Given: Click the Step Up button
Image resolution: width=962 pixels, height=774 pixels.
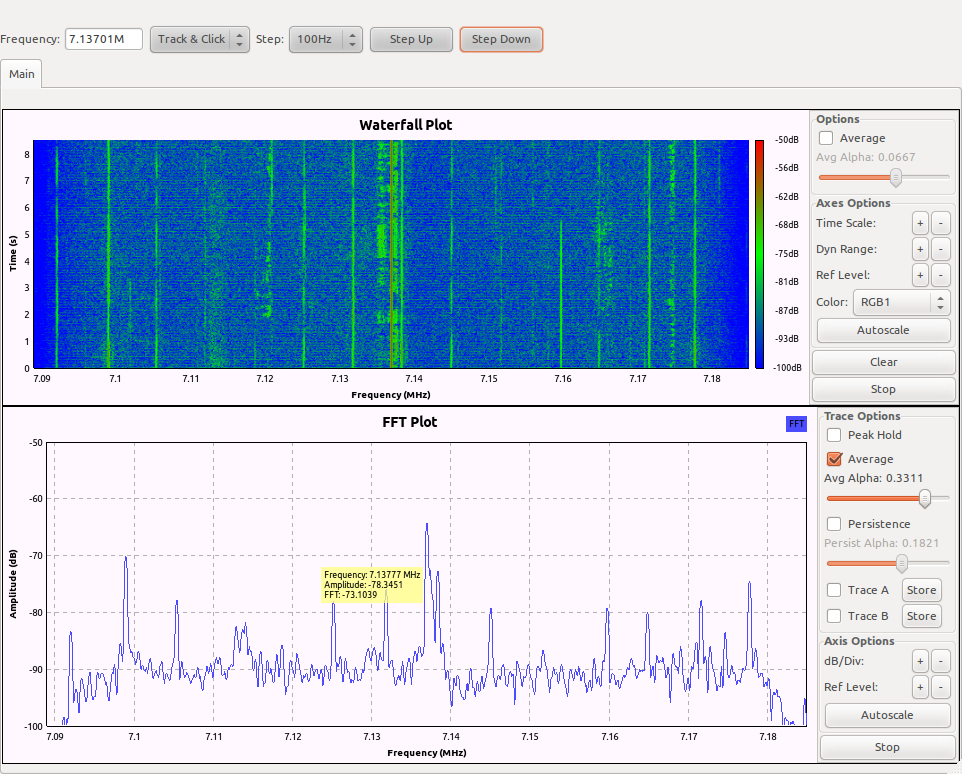Looking at the screenshot, I should [411, 39].
